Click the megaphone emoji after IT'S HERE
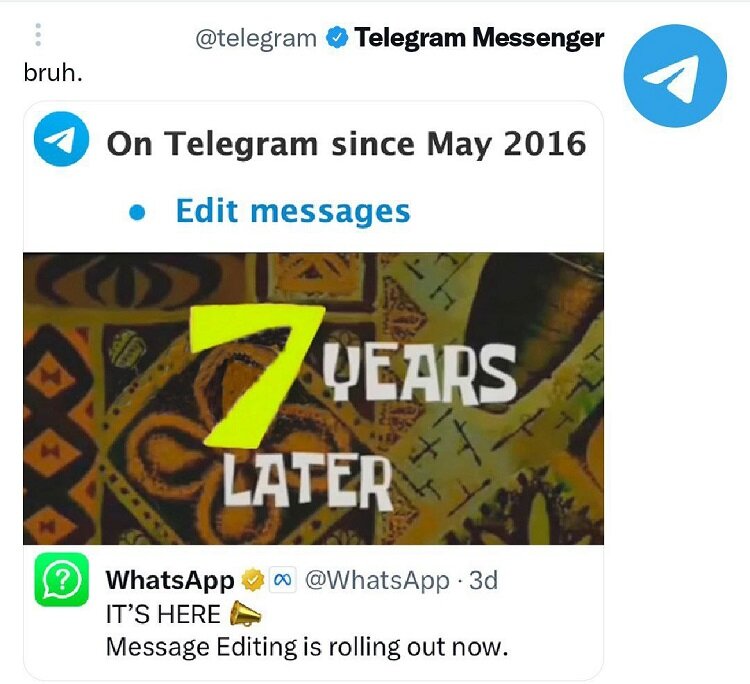Viewport: 750px width, 684px height. pyautogui.click(x=245, y=614)
